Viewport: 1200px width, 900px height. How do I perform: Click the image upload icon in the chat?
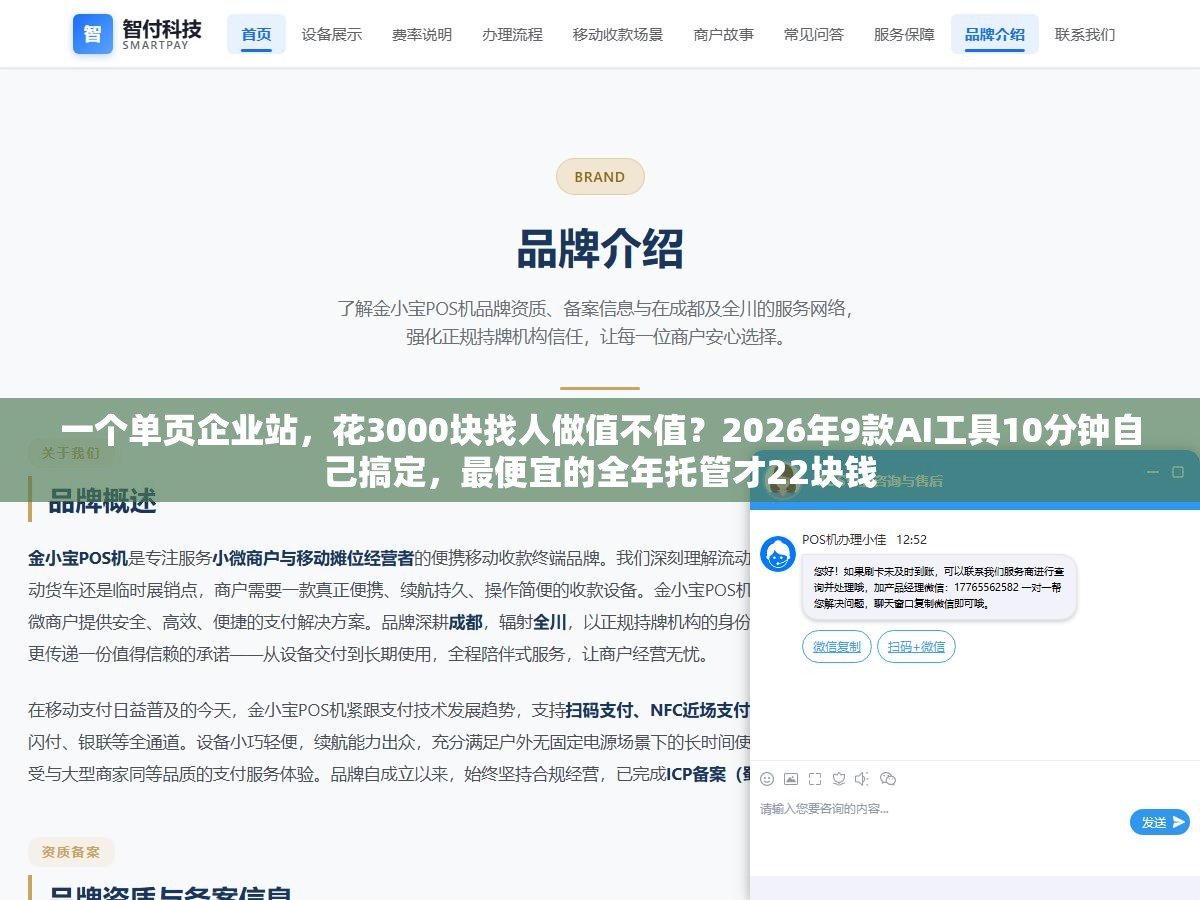click(791, 779)
